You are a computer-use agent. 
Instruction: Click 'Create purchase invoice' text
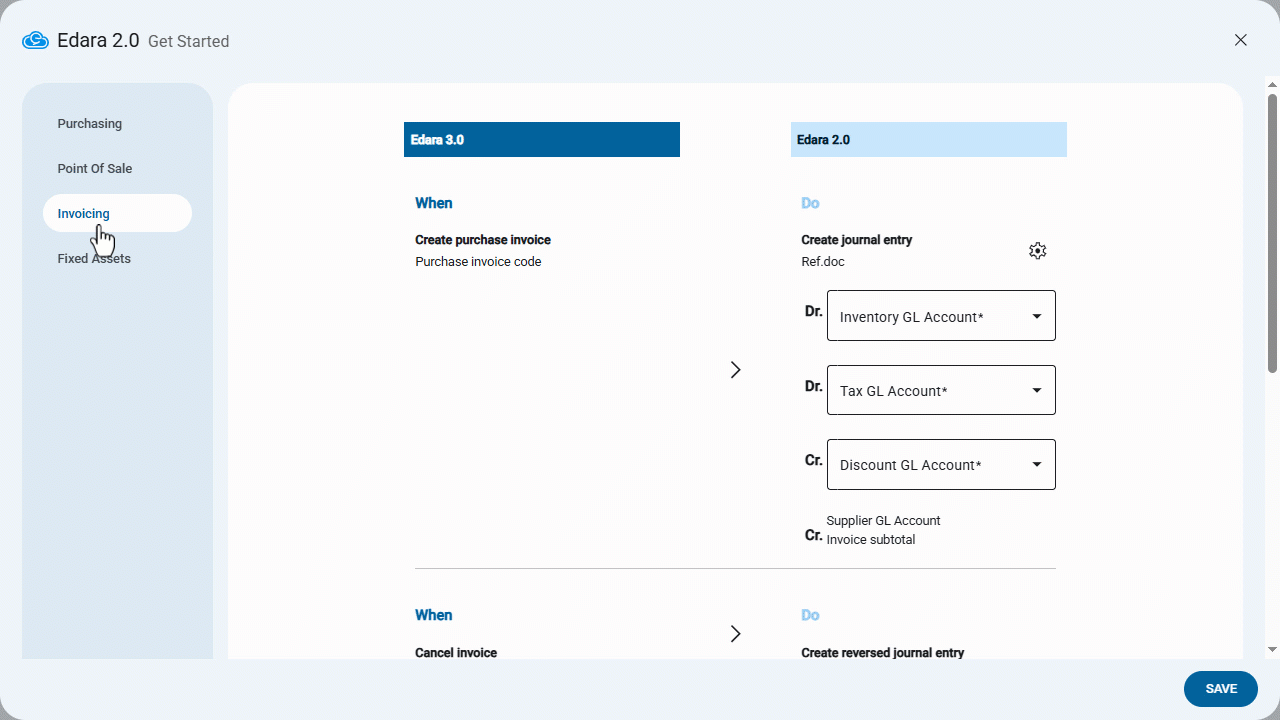point(483,240)
